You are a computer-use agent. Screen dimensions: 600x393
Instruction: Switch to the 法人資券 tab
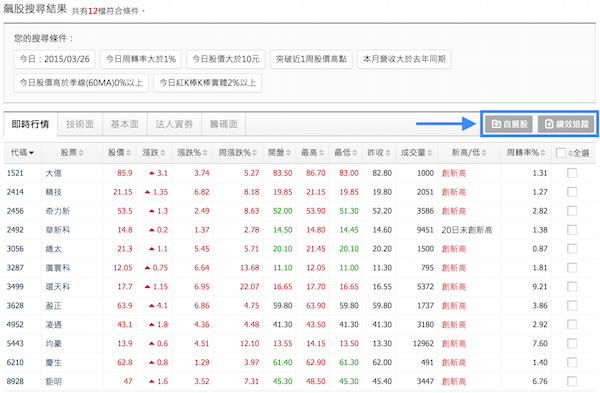tap(174, 124)
